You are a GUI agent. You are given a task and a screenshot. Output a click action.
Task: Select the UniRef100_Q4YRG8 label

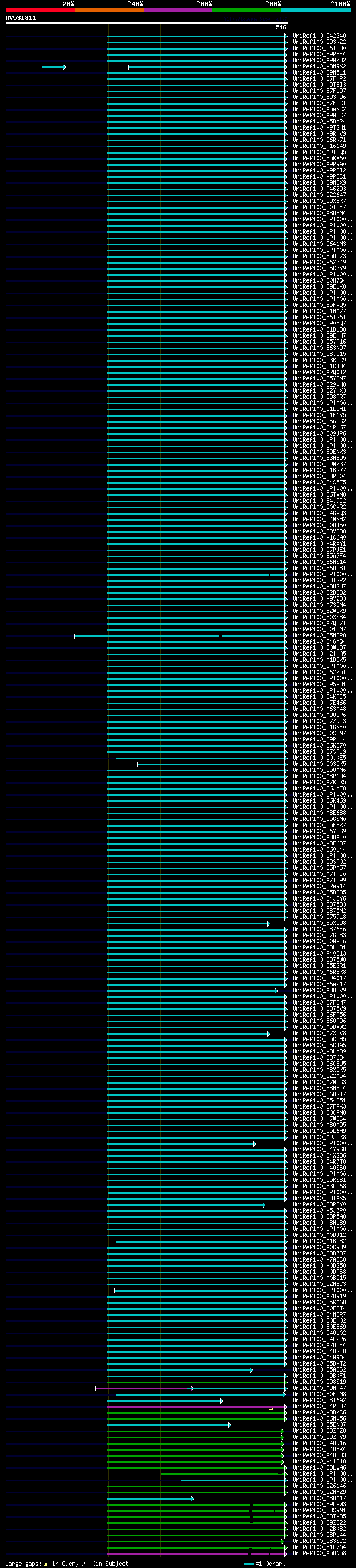point(319,1150)
